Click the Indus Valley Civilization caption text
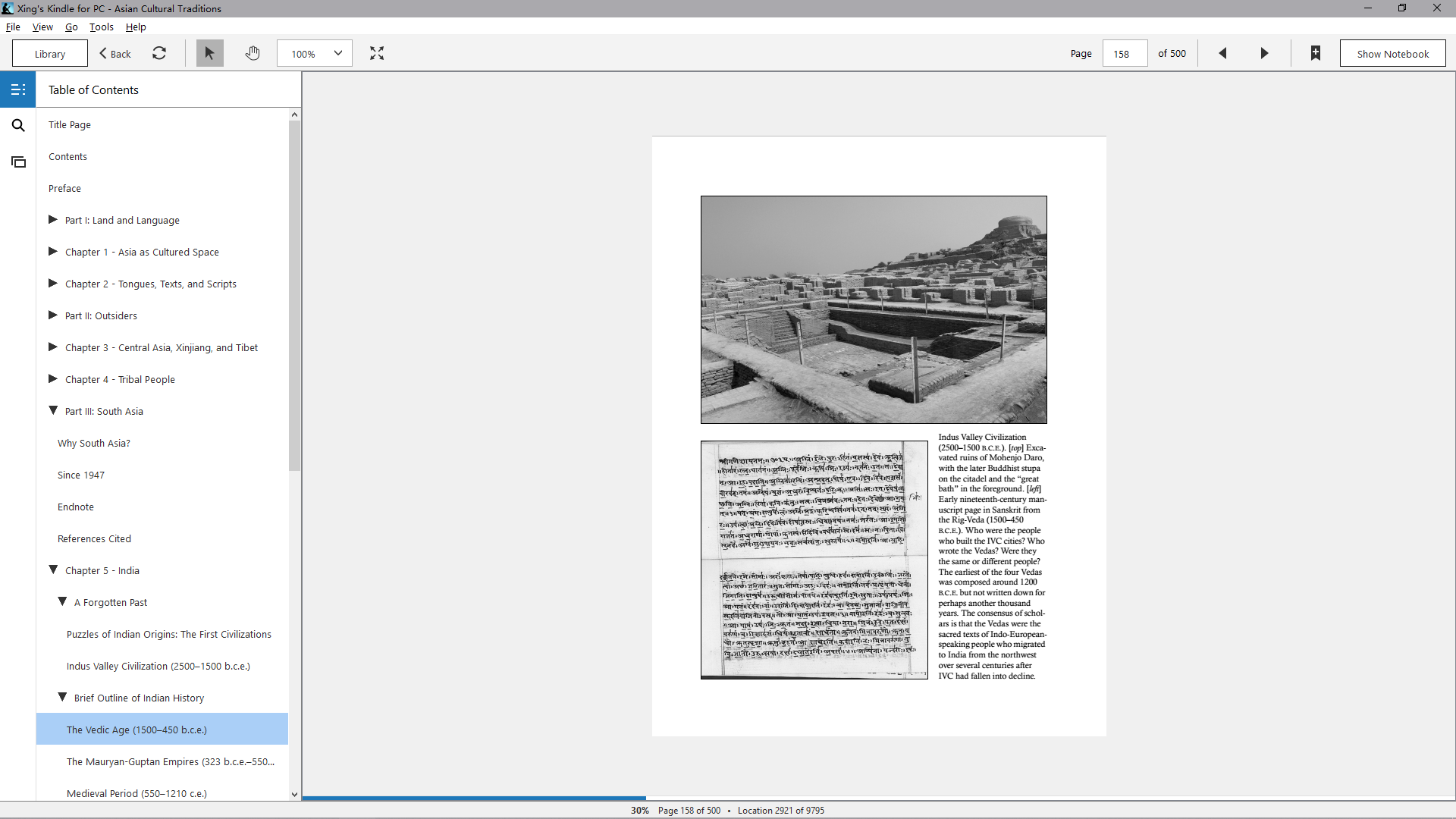Image resolution: width=1456 pixels, height=819 pixels. (992, 556)
